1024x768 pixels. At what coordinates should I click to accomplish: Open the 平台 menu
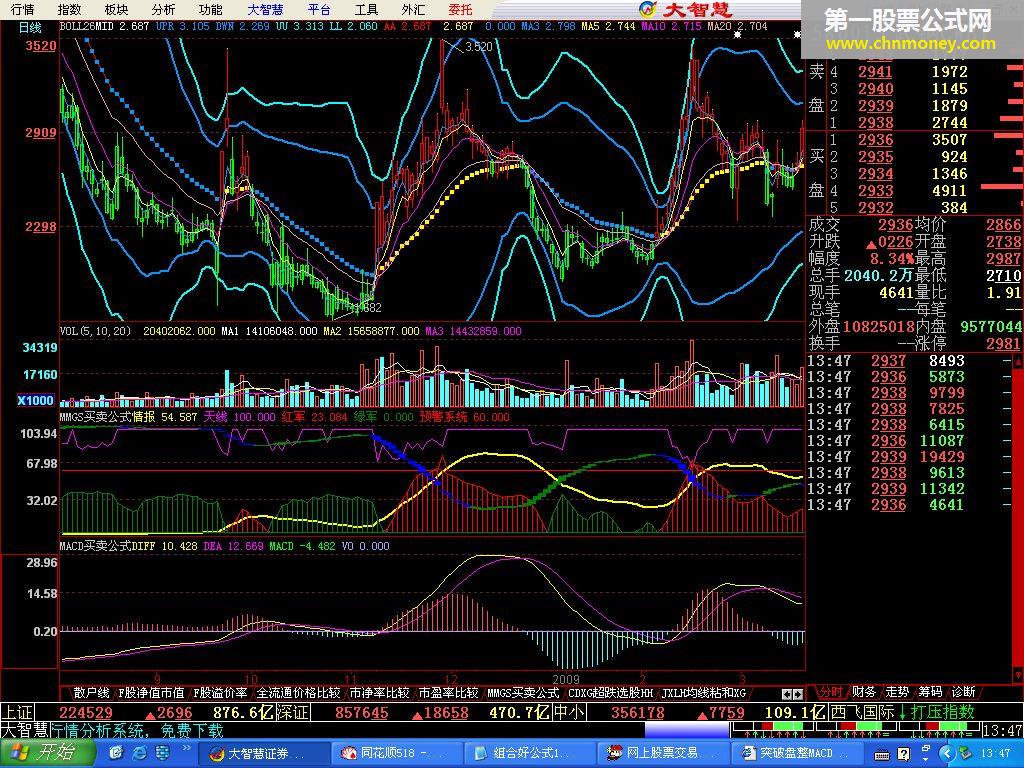(319, 9)
